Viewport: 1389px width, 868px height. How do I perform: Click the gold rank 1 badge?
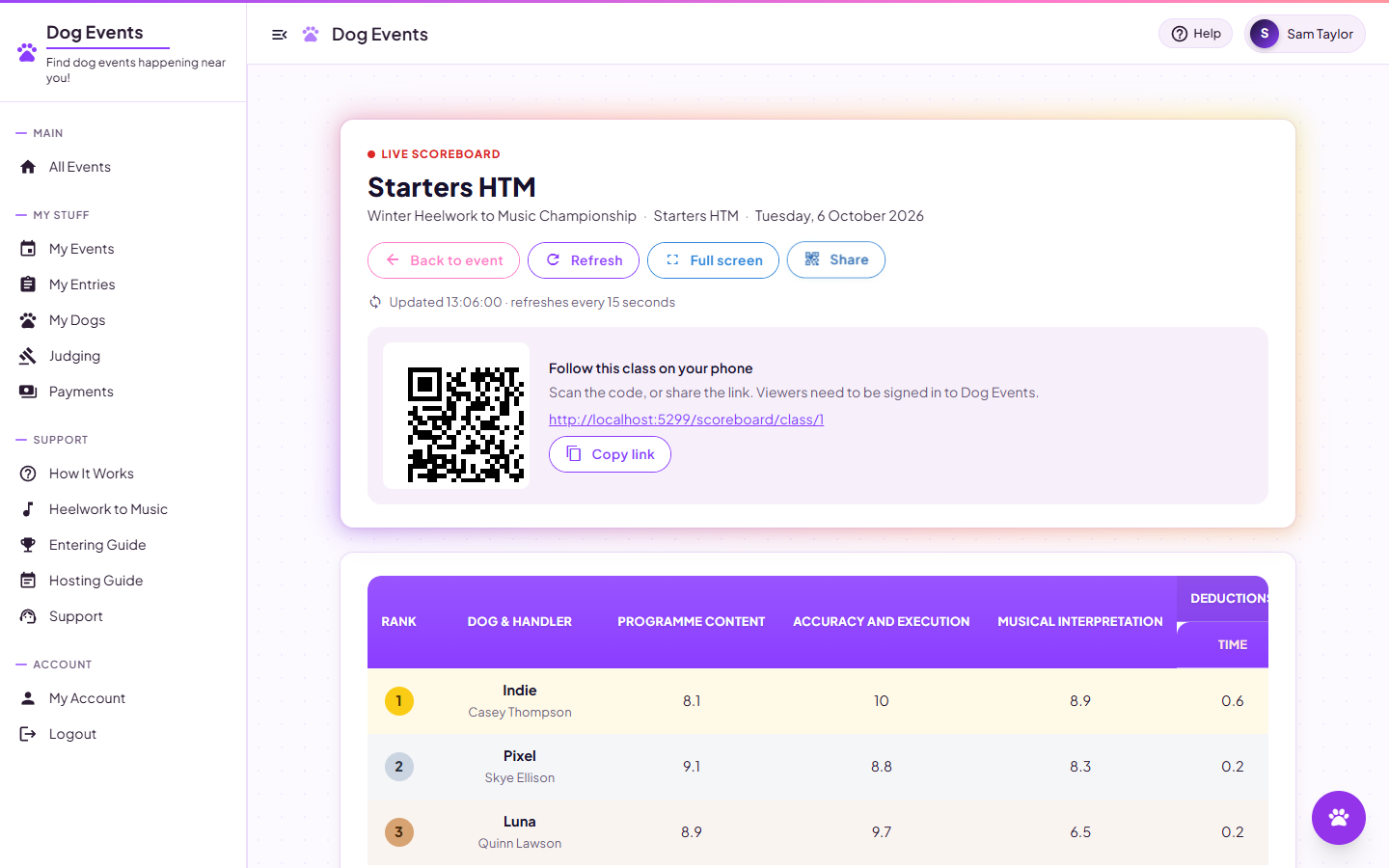tap(399, 701)
